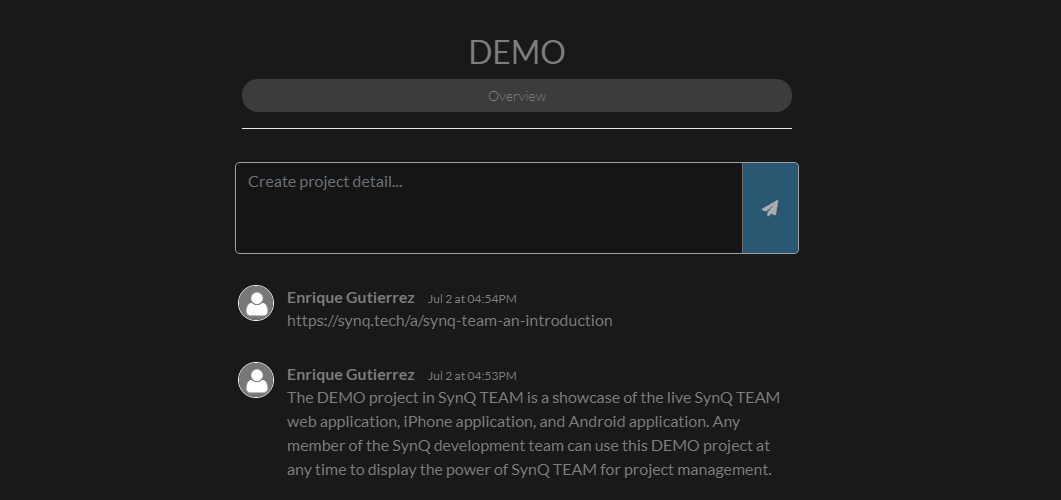Click the Jul 2 at 04:53PM timestamp

coord(472,376)
